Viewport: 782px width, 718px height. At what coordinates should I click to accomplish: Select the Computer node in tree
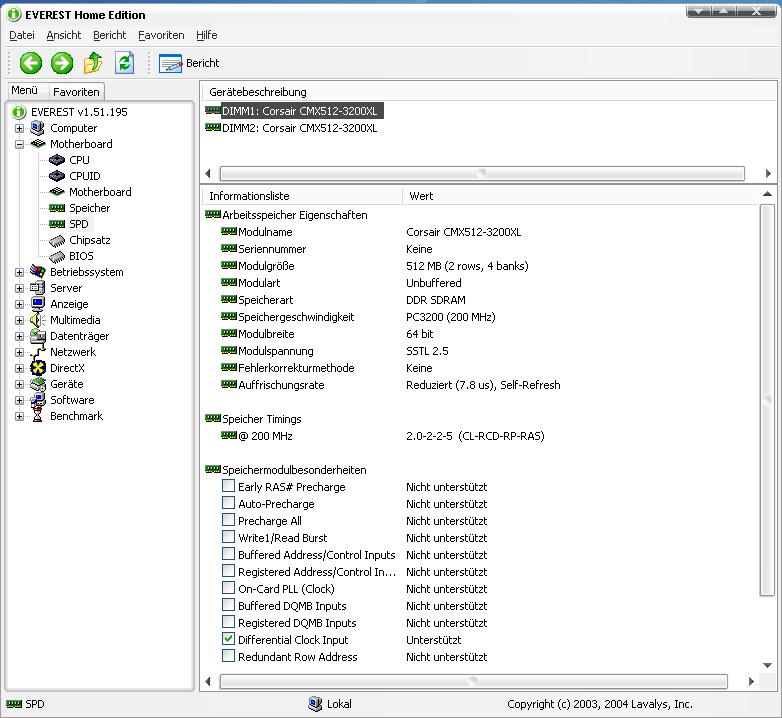pyautogui.click(x=73, y=128)
